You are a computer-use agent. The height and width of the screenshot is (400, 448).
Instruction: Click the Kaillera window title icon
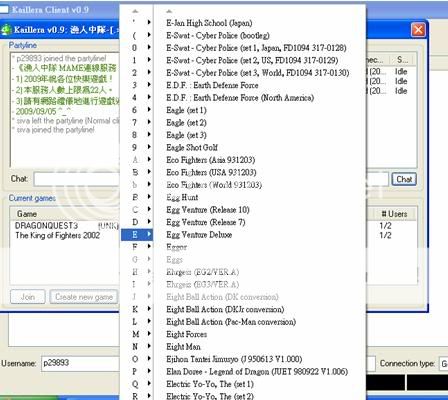point(6,30)
